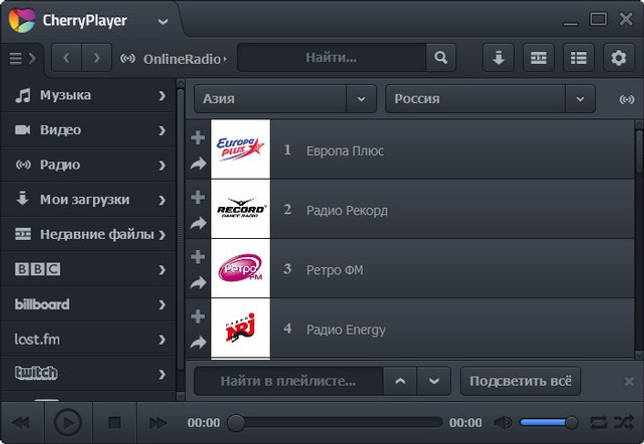Open the Видео section
Viewport: 644px width, 444px height.
[88, 130]
